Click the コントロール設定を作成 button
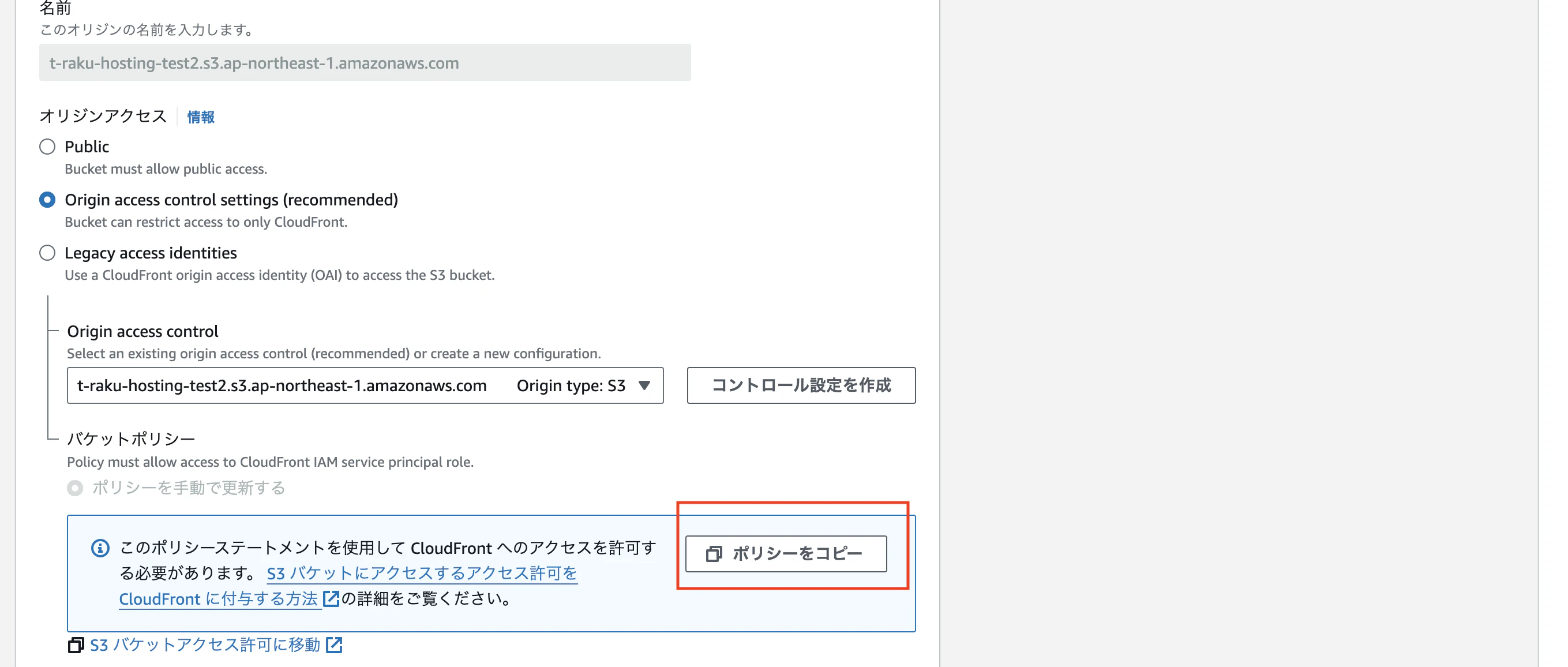The width and height of the screenshot is (1568, 667). pyautogui.click(x=801, y=385)
